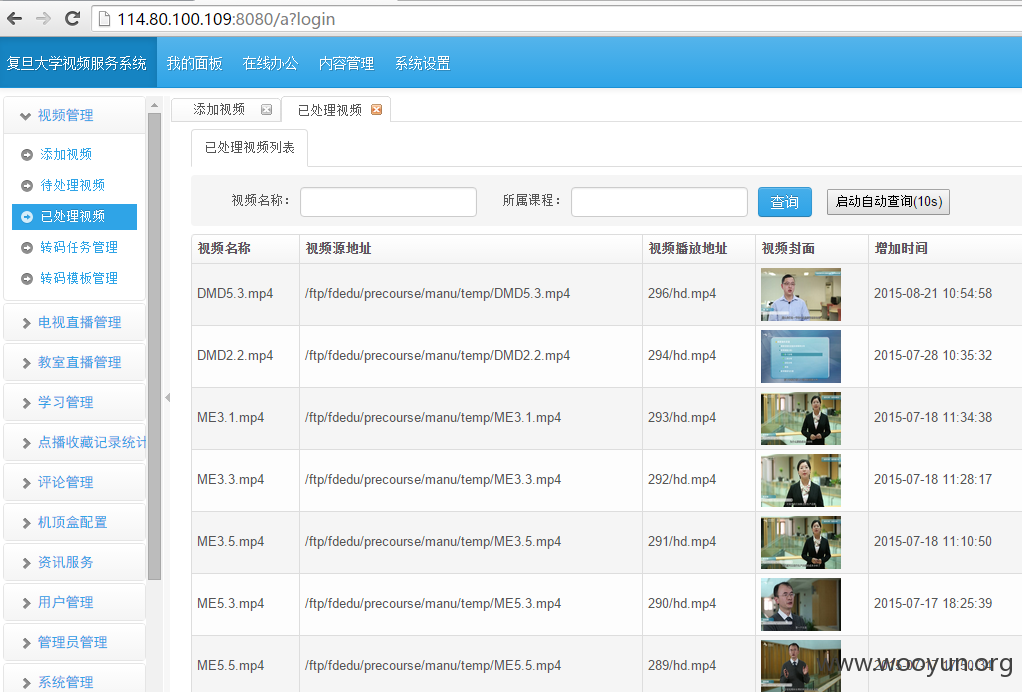Screen dimensions: 1022x692
Task: Open the 内容管理 top menu
Action: [346, 63]
